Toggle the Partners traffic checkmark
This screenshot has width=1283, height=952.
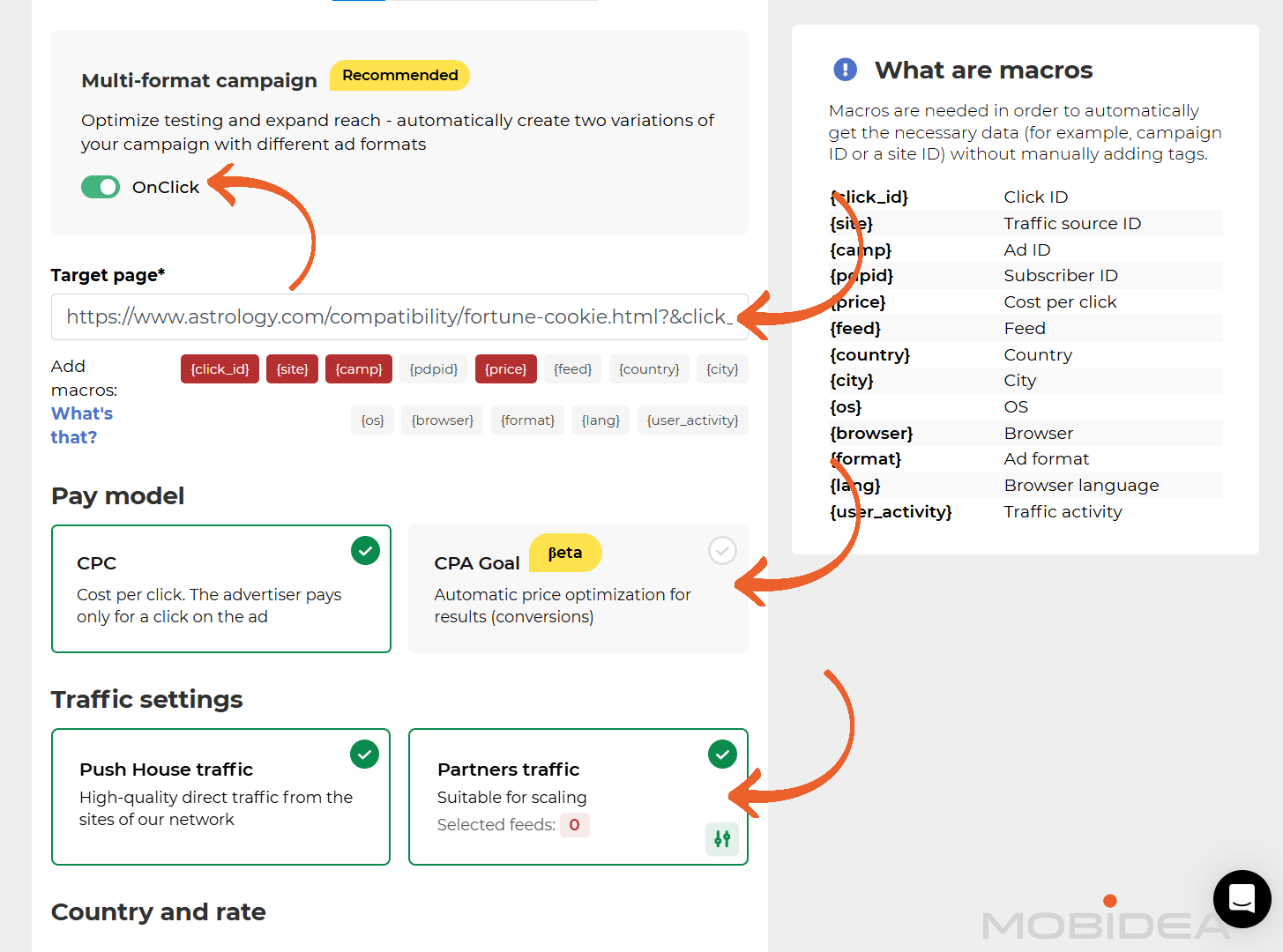point(722,755)
